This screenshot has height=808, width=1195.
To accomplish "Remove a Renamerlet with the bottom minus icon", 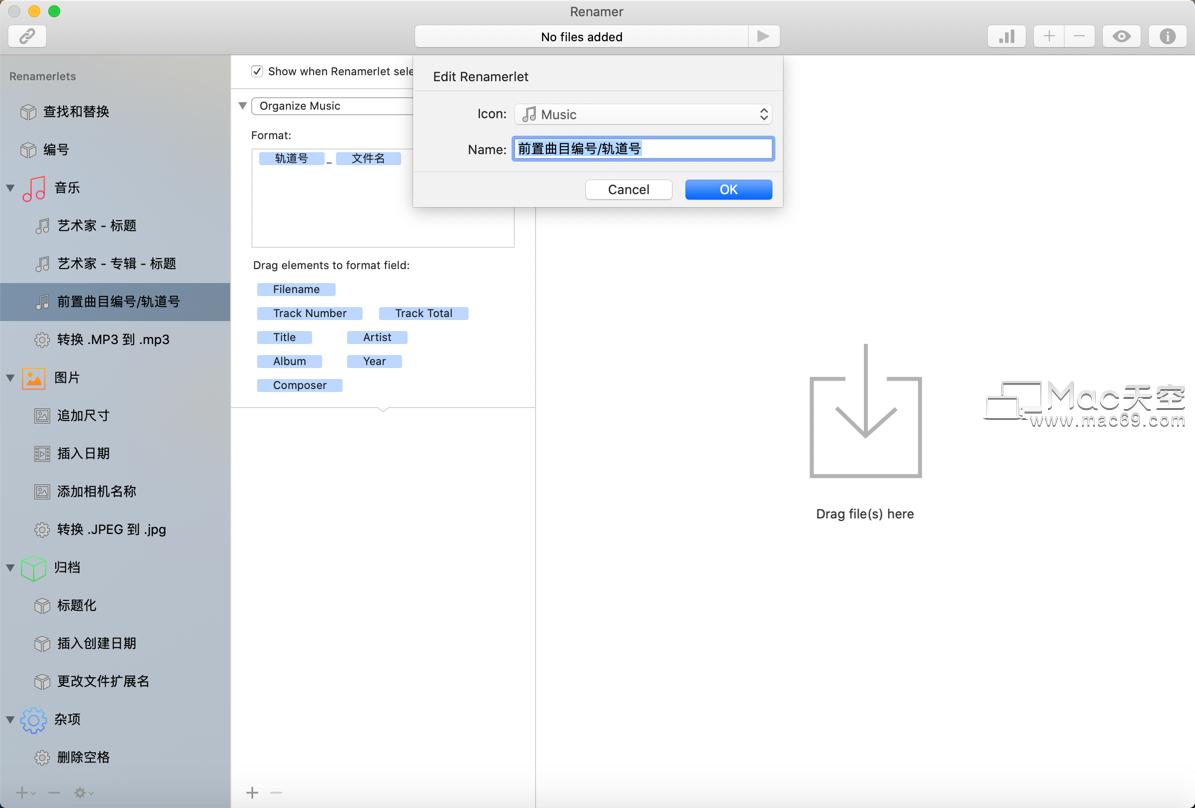I will pyautogui.click(x=55, y=792).
